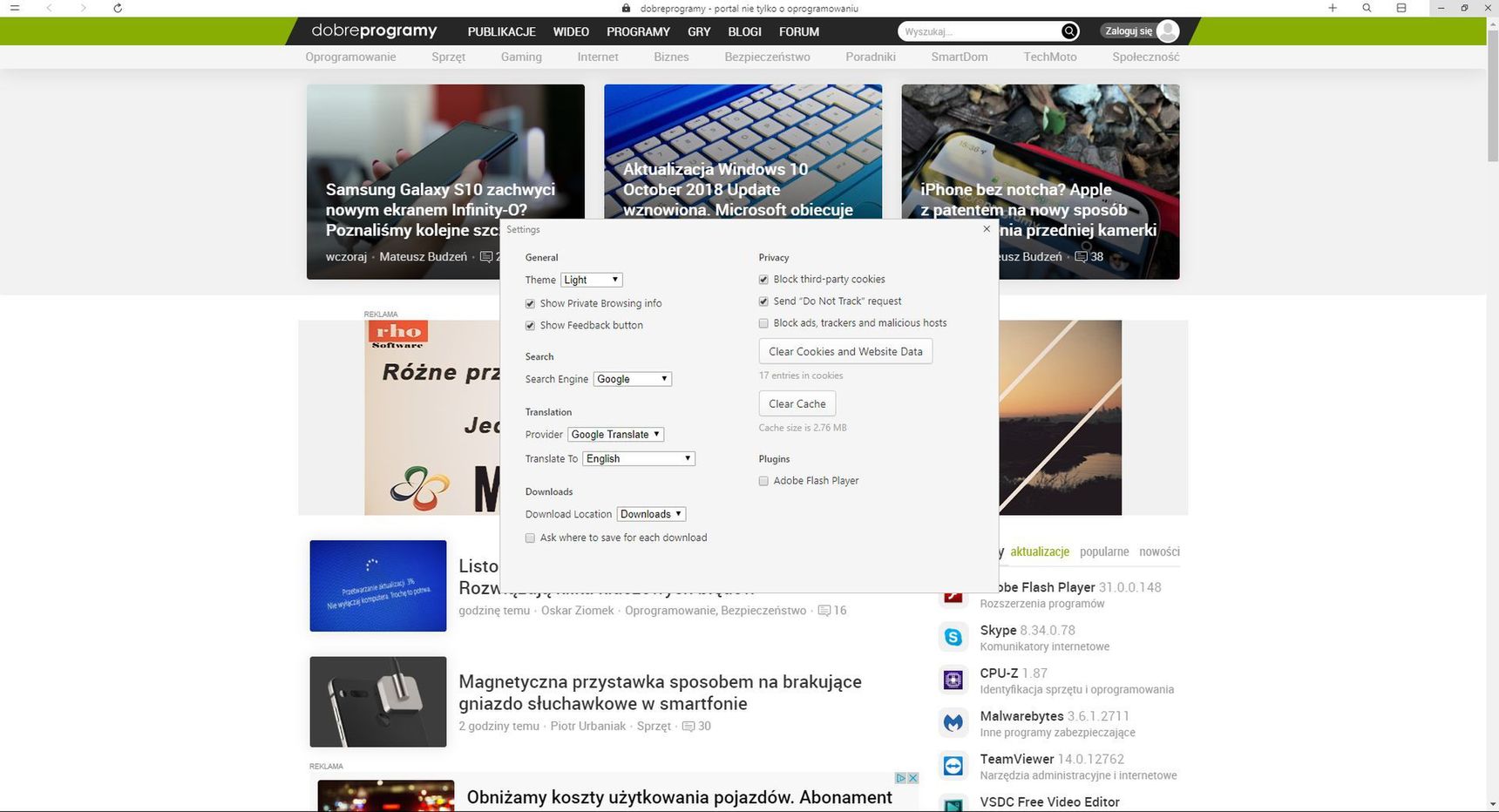Open the Theme dropdown
This screenshot has width=1499, height=812.
pos(591,280)
